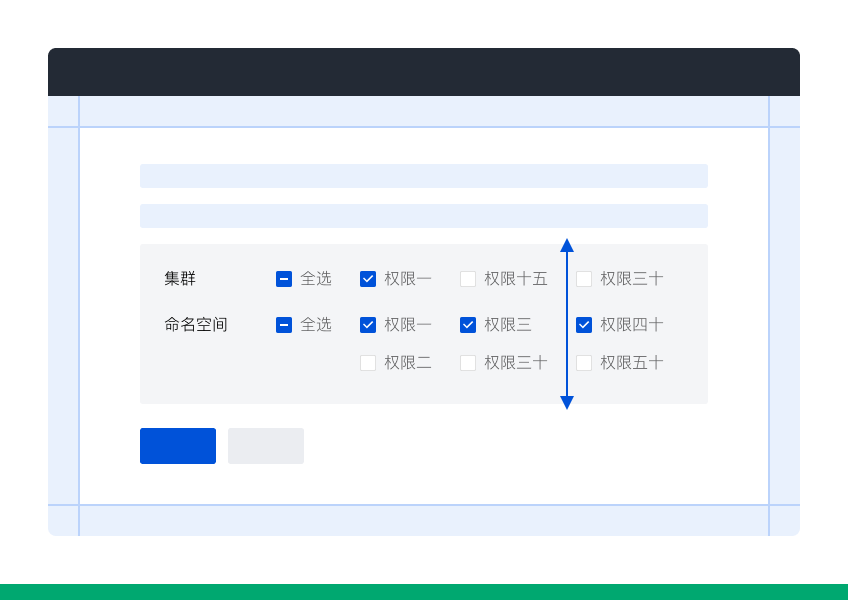
Task: Click the gray secondary button
Action: [x=266, y=446]
